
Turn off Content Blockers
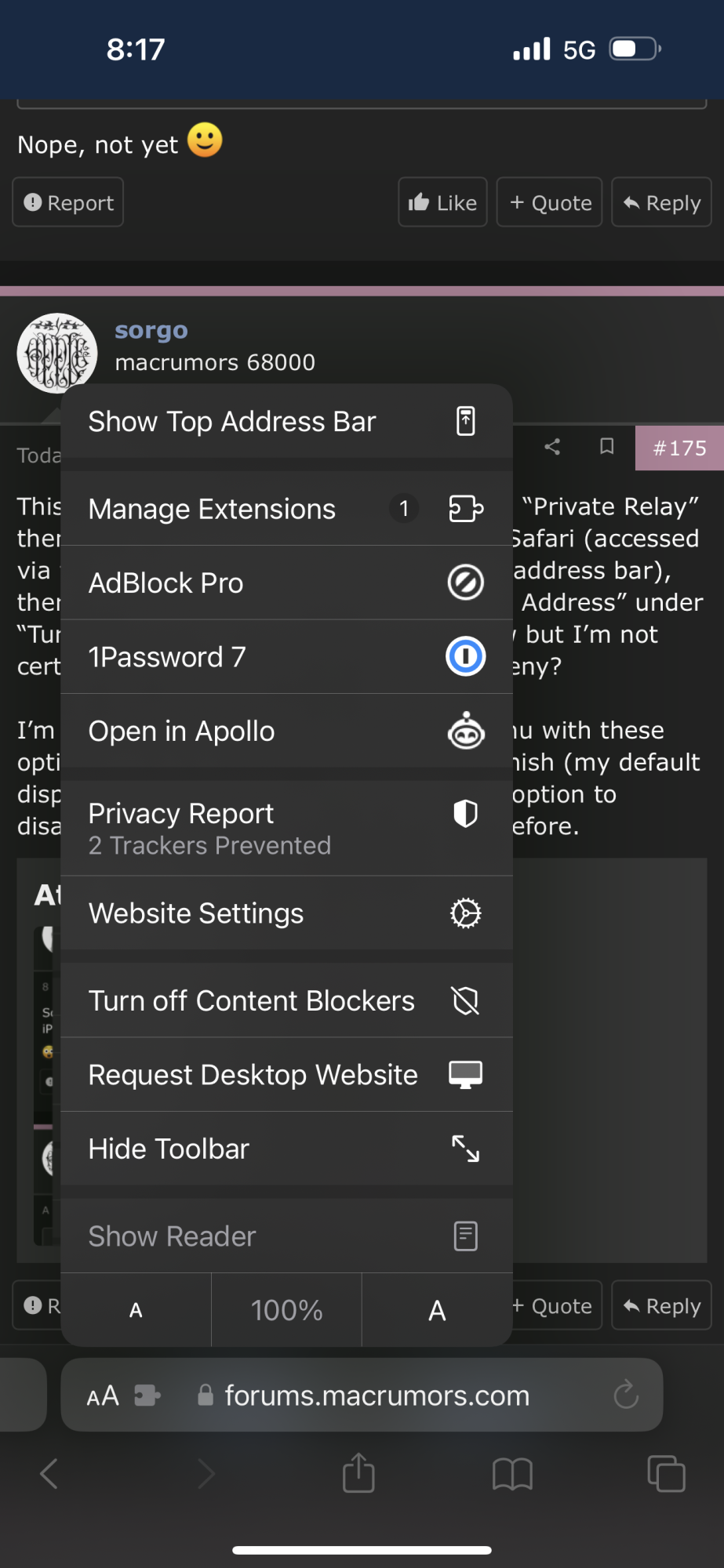(286, 1000)
